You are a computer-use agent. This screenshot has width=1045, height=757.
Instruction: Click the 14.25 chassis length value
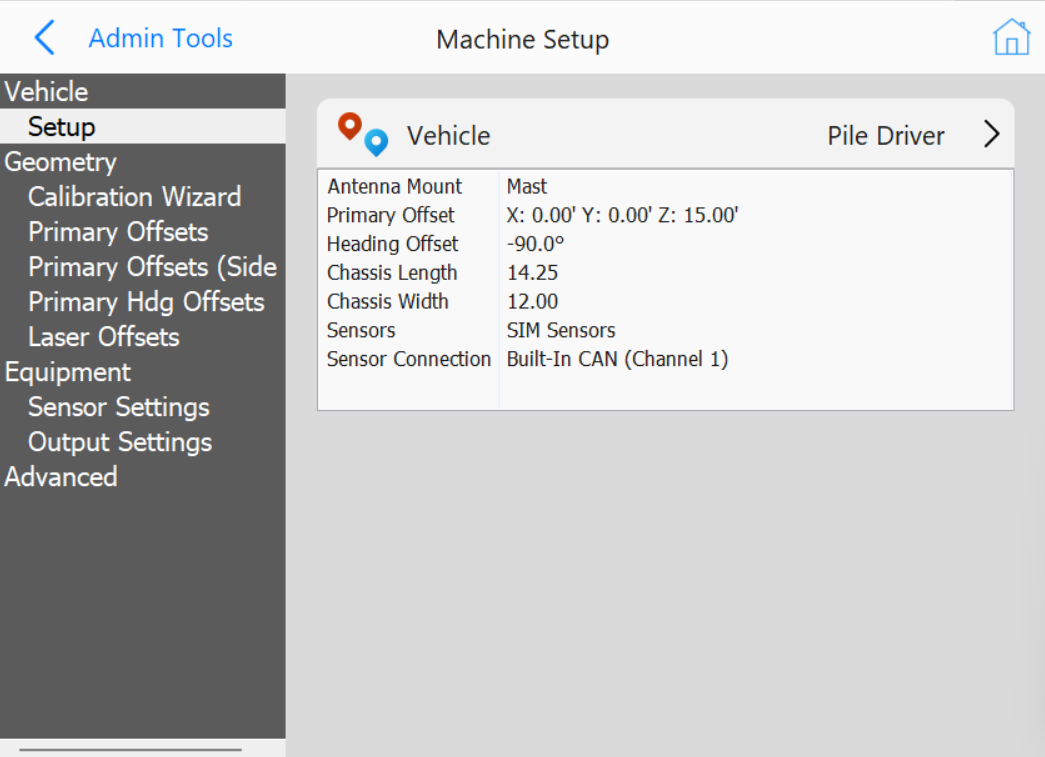click(532, 273)
